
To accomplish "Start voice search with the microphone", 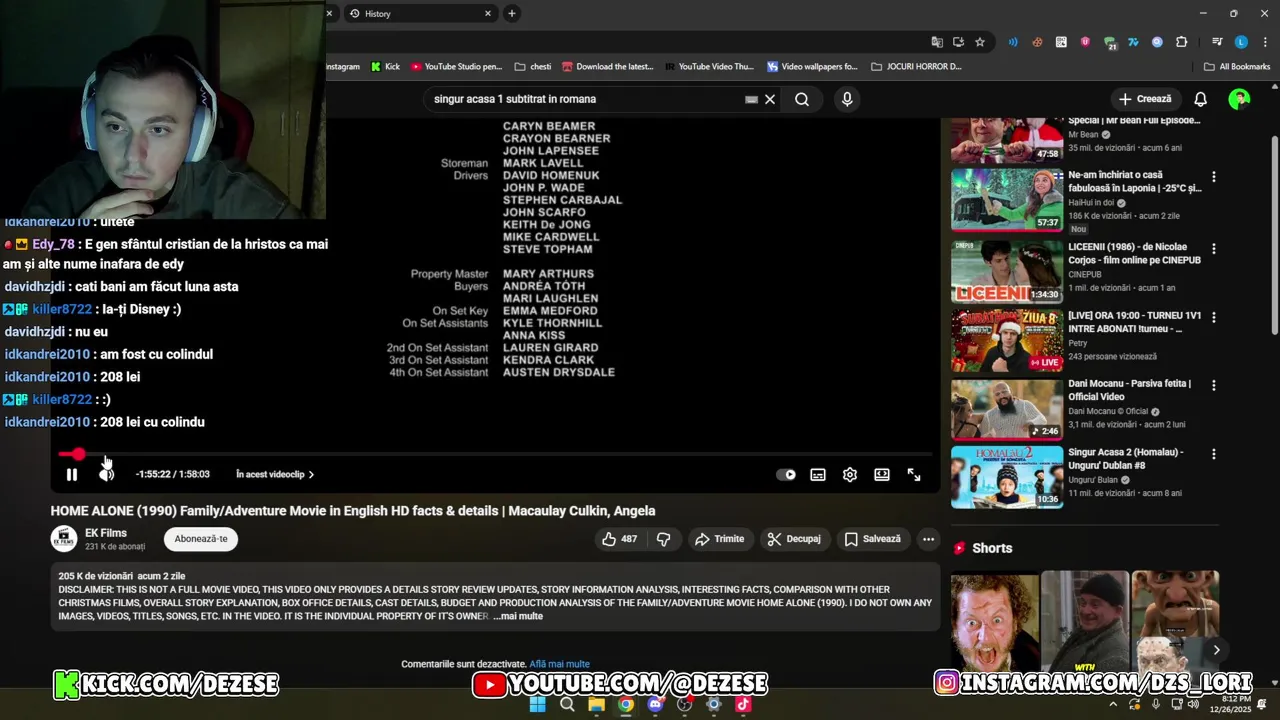I will pos(847,99).
